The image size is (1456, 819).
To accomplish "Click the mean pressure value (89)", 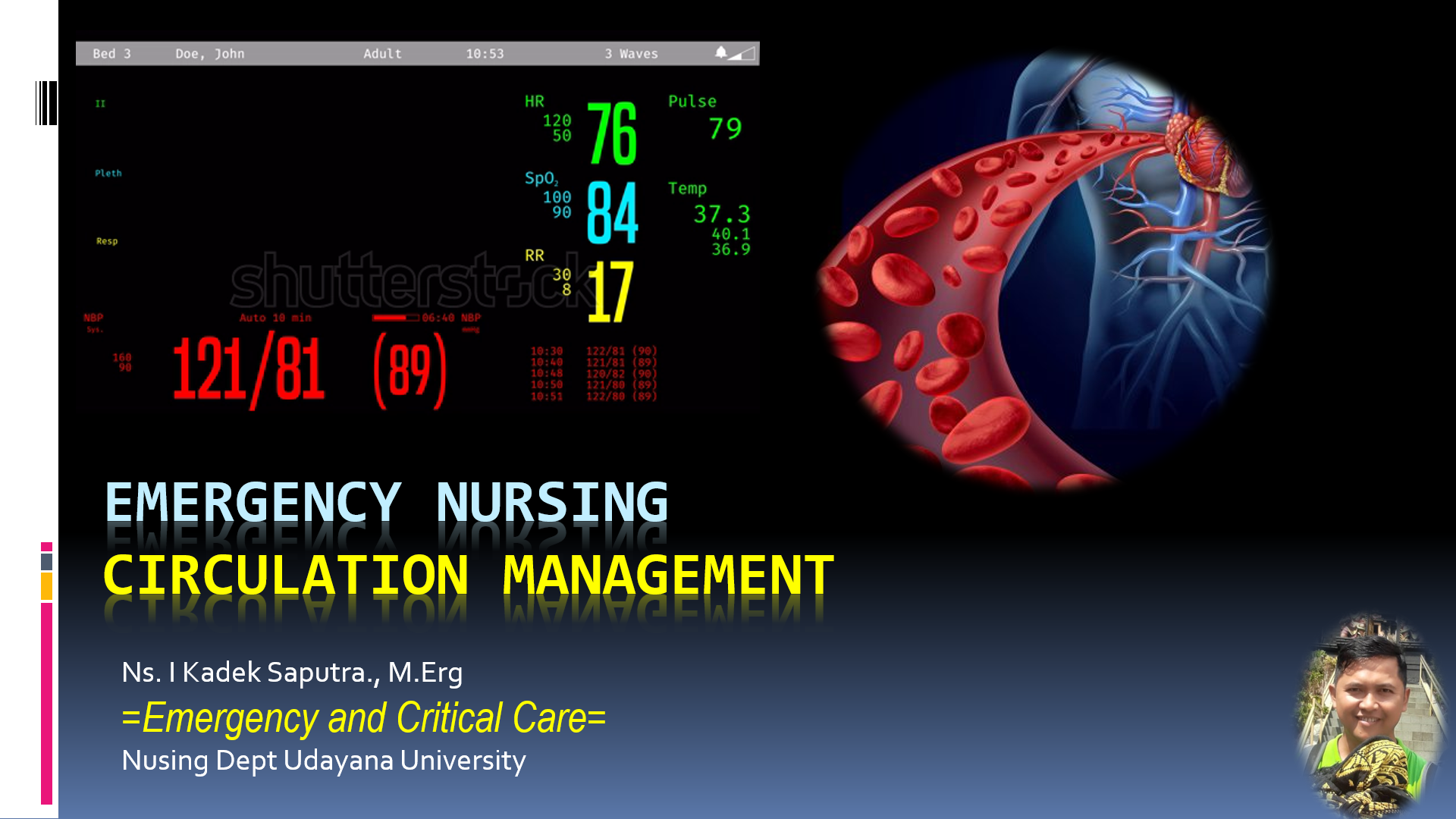I will click(410, 371).
